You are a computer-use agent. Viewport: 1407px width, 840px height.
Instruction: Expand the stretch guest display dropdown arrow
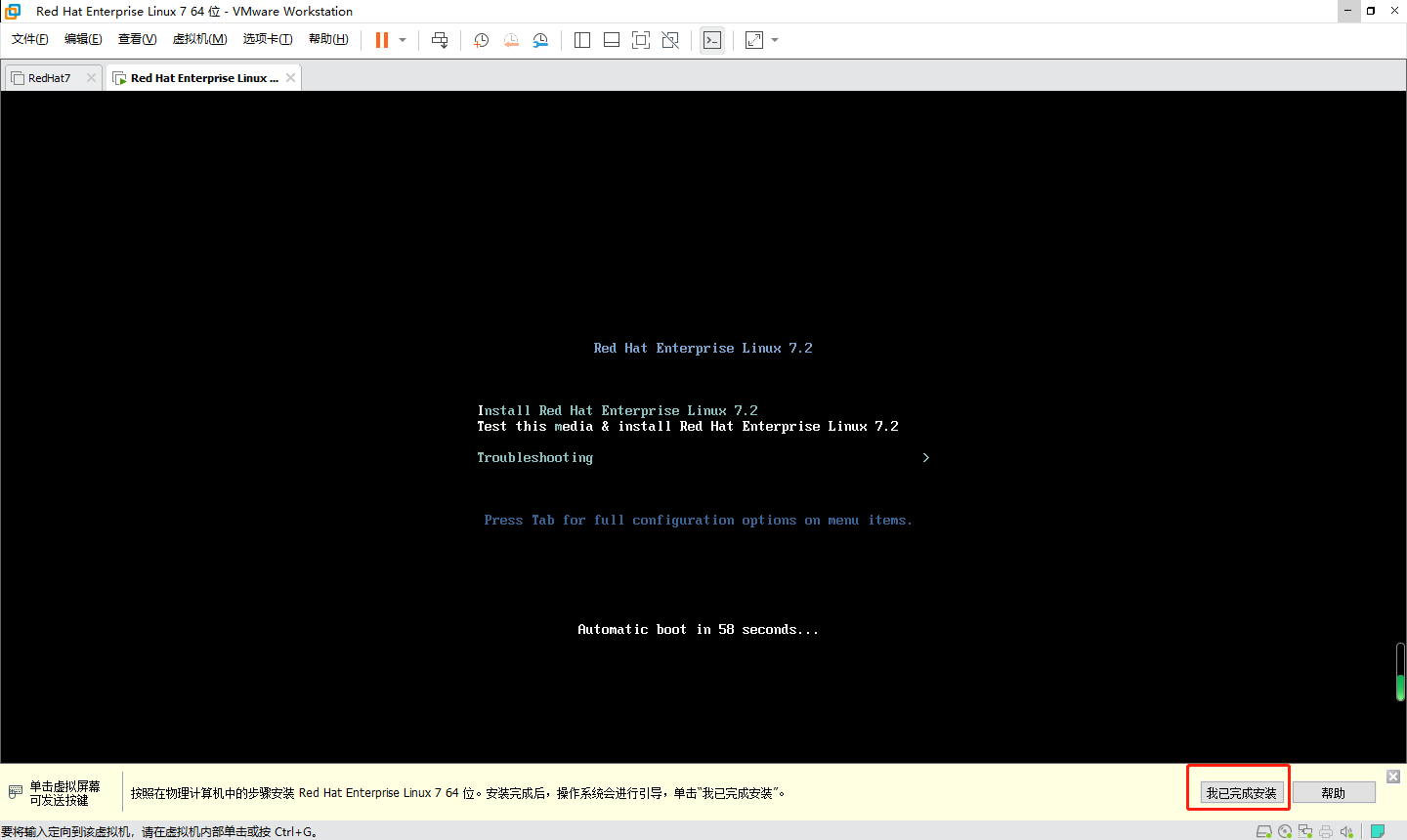click(x=775, y=40)
